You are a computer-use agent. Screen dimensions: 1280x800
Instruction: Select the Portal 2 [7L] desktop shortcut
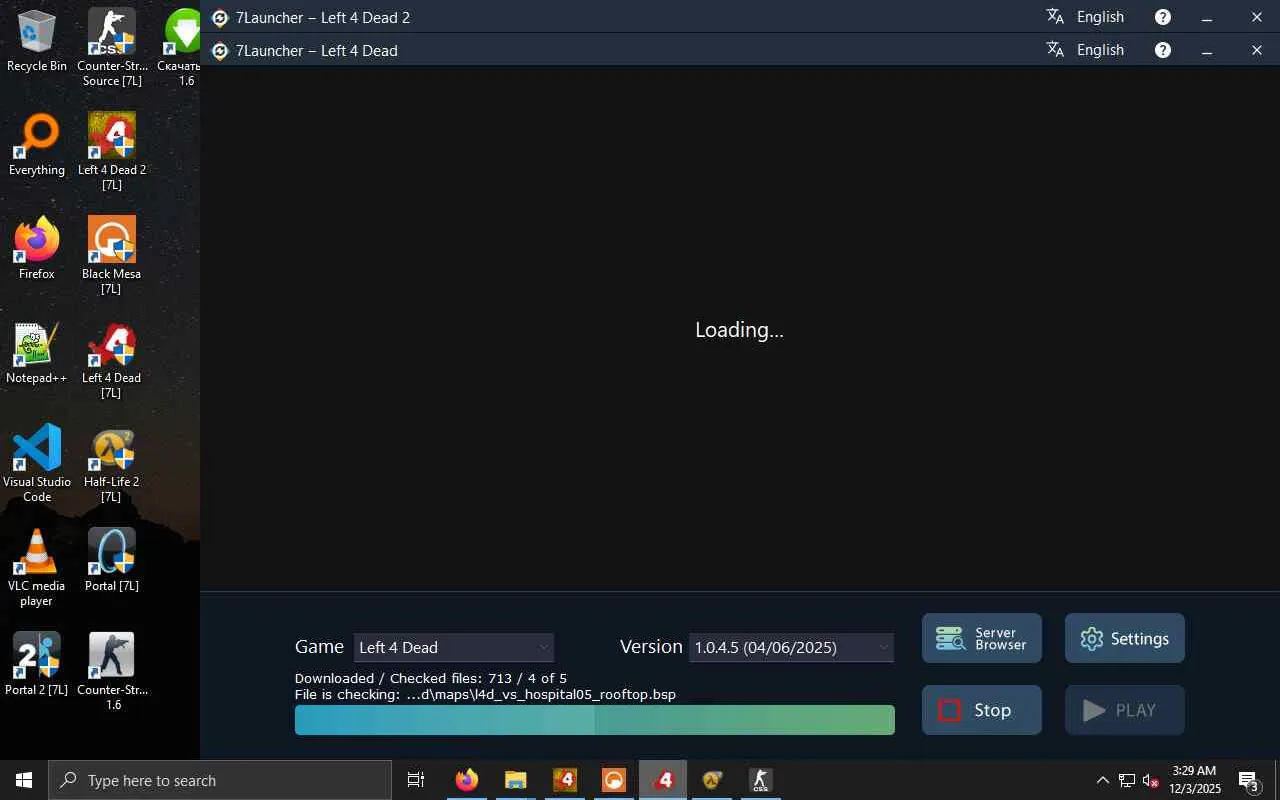[37, 665]
